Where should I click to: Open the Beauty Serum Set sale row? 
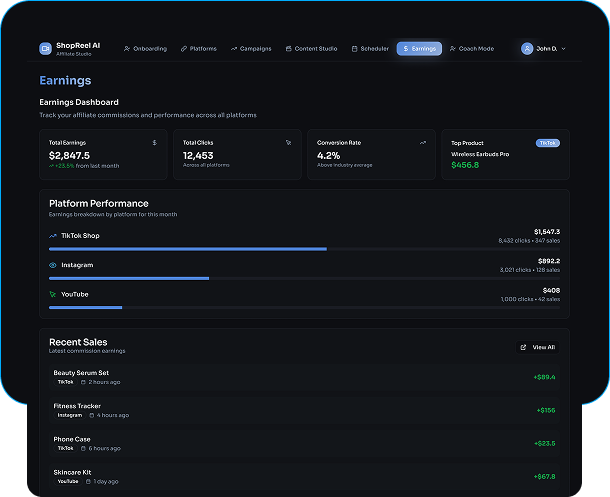tap(304, 377)
